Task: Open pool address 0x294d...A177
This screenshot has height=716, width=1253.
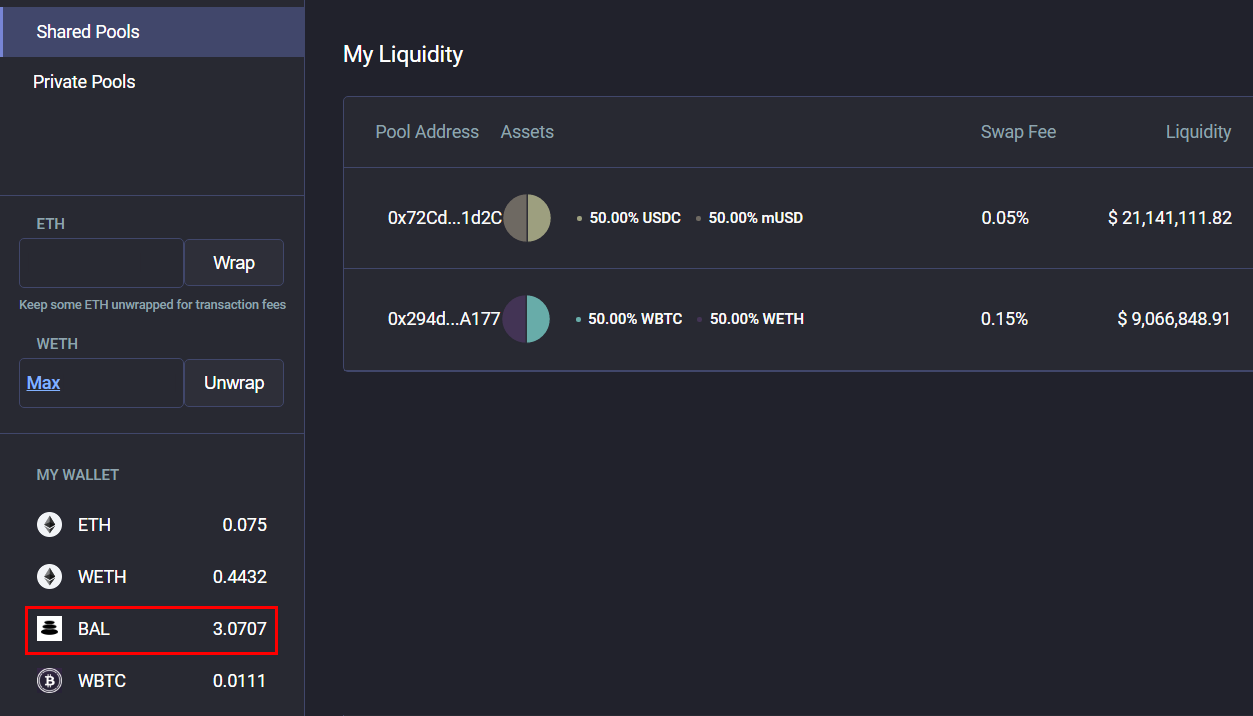Action: [x=444, y=319]
